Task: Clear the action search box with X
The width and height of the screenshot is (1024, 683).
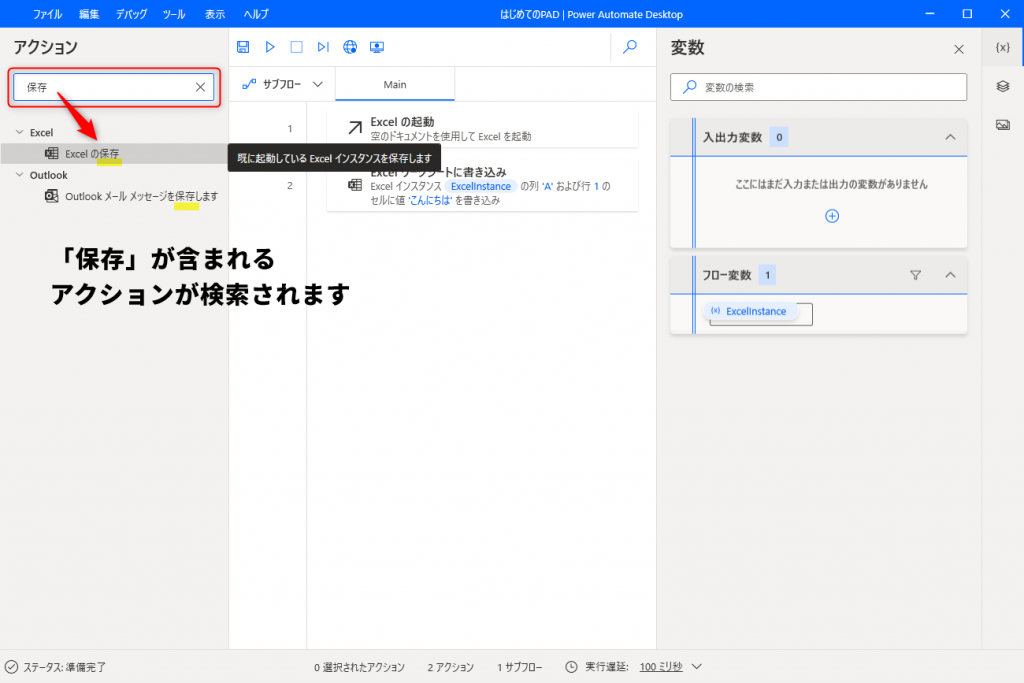Action: click(x=200, y=87)
